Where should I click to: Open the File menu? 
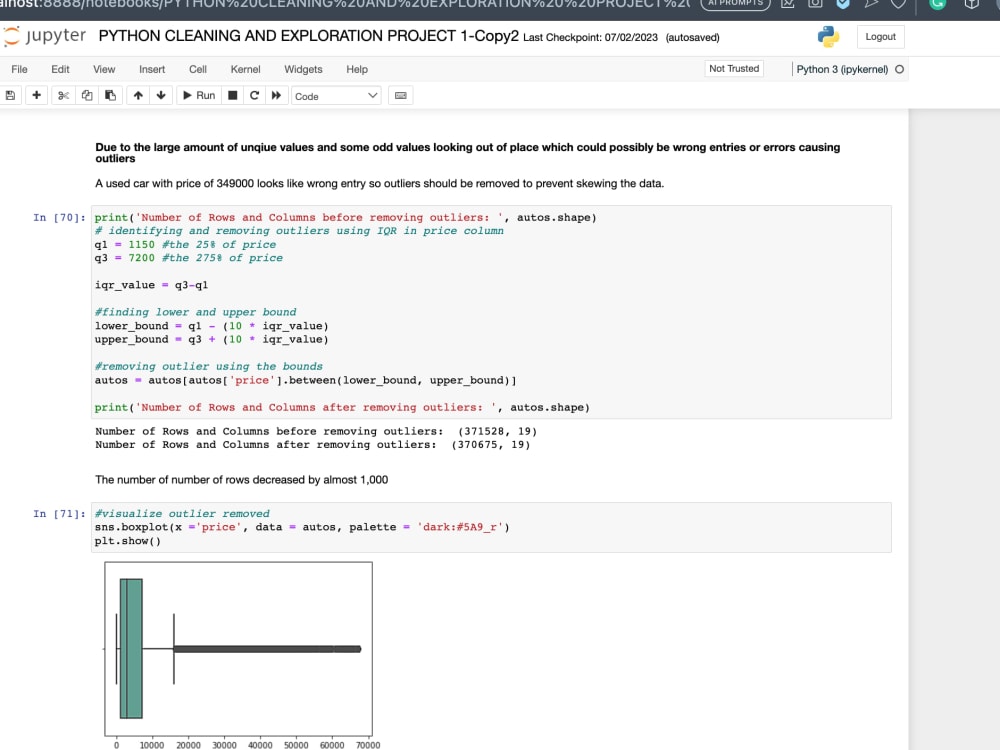point(19,69)
